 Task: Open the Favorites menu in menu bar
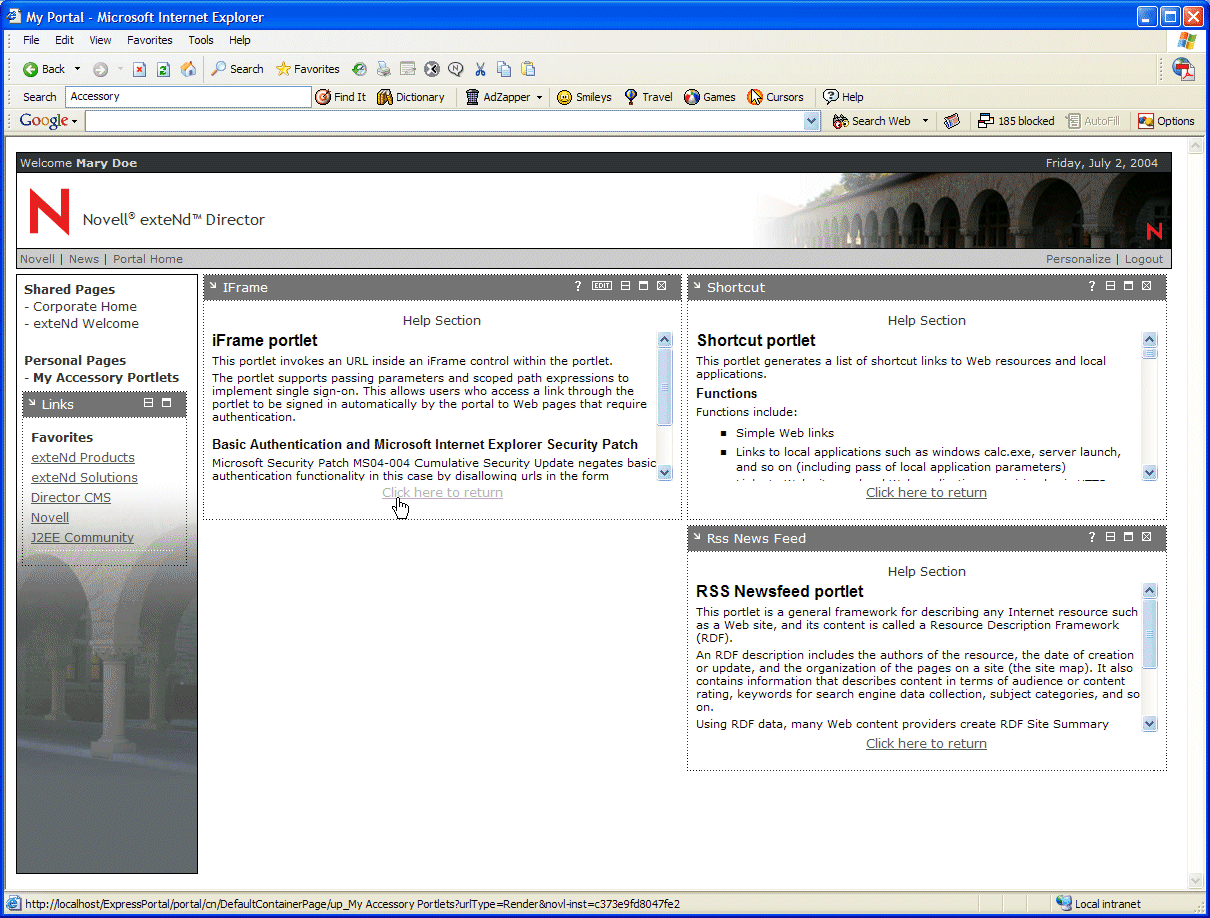click(x=149, y=40)
